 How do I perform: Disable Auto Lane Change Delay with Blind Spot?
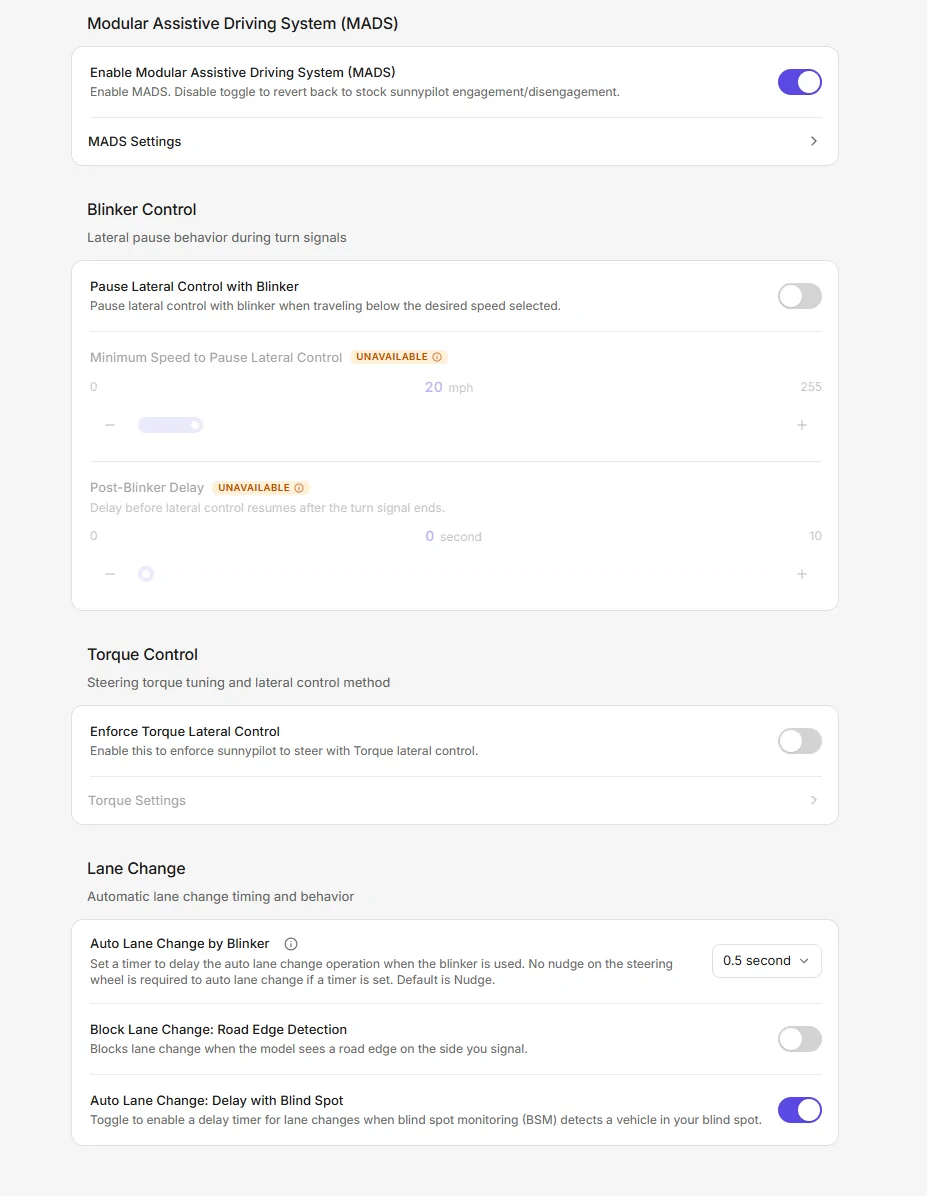pyautogui.click(x=799, y=1110)
